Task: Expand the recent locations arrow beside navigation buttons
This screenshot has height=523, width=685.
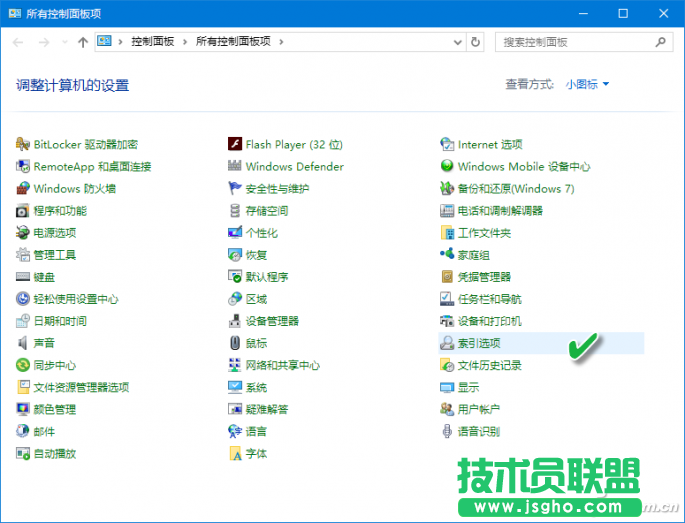Action: tap(65, 42)
